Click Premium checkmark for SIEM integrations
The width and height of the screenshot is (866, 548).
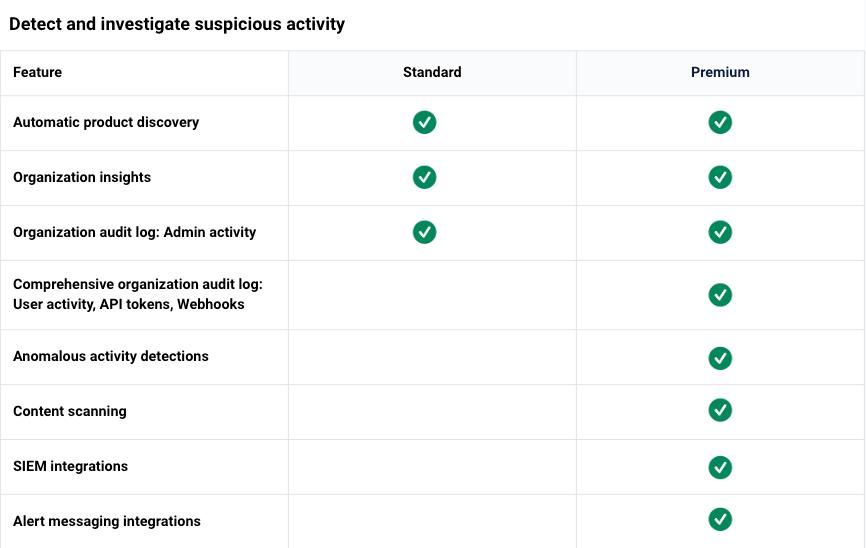[x=720, y=467]
